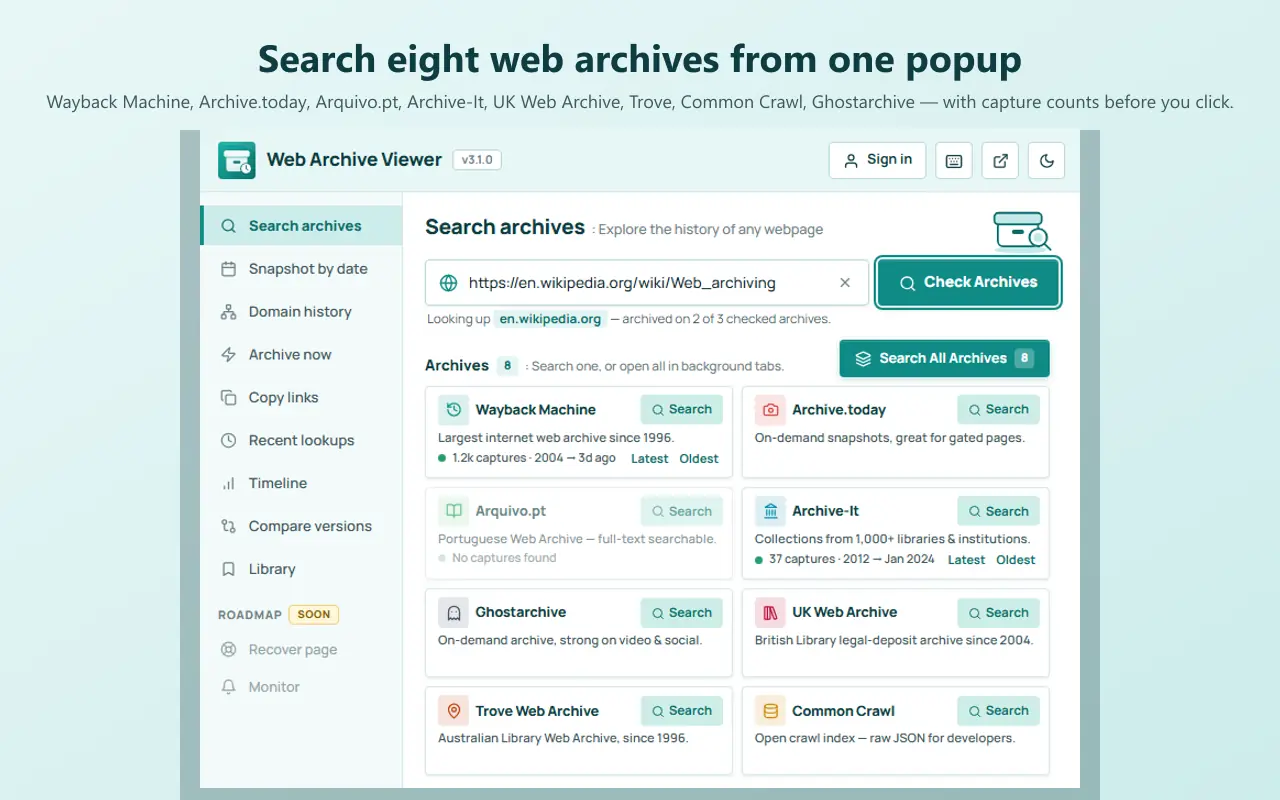Open Snapshot by date sidebar item
Viewport: 1280px width, 800px height.
tap(301, 269)
